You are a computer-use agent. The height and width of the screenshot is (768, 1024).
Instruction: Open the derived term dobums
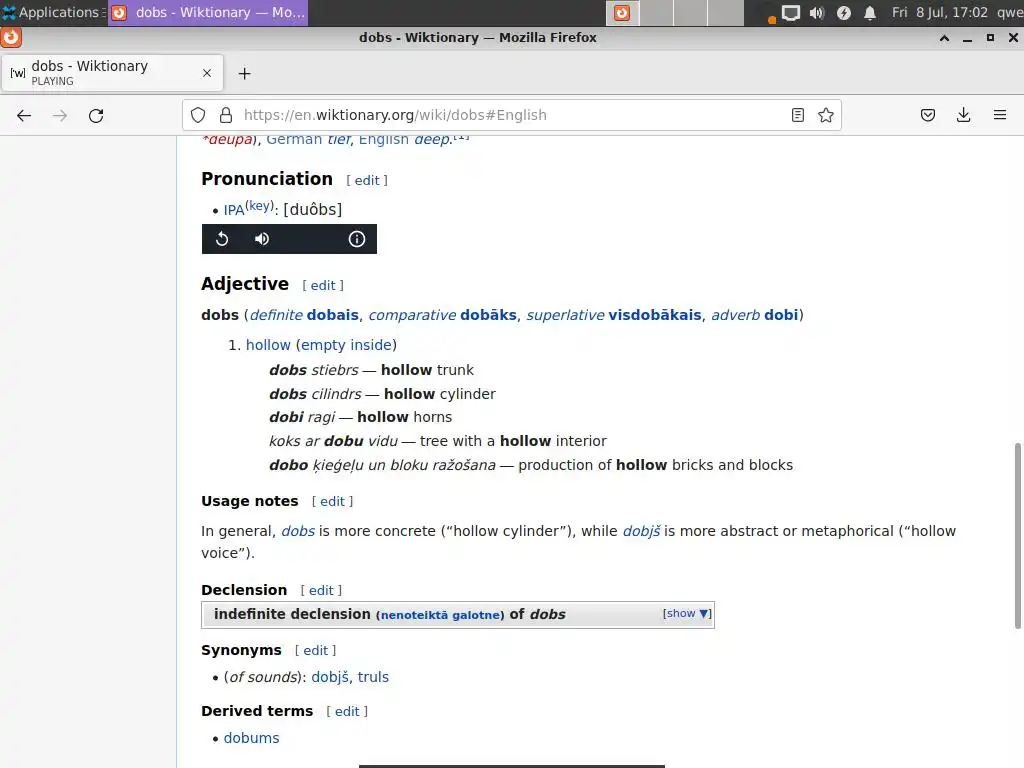click(x=251, y=739)
